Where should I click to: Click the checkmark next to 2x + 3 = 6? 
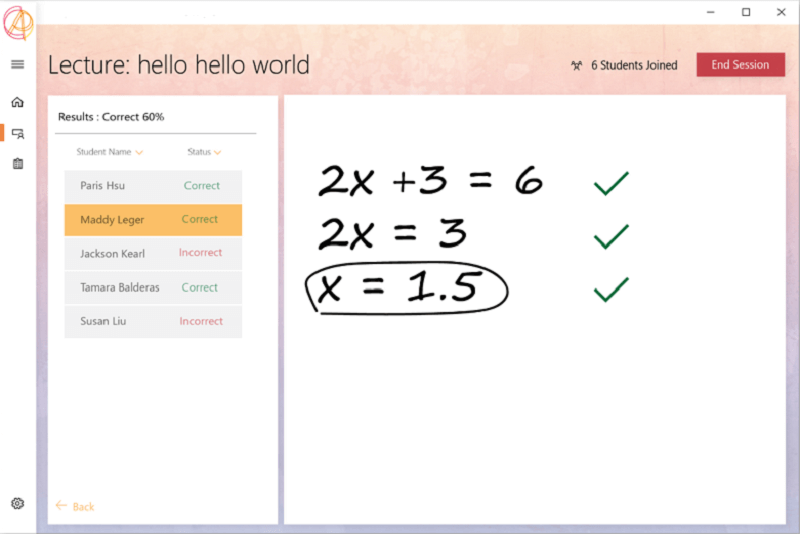[x=610, y=183]
